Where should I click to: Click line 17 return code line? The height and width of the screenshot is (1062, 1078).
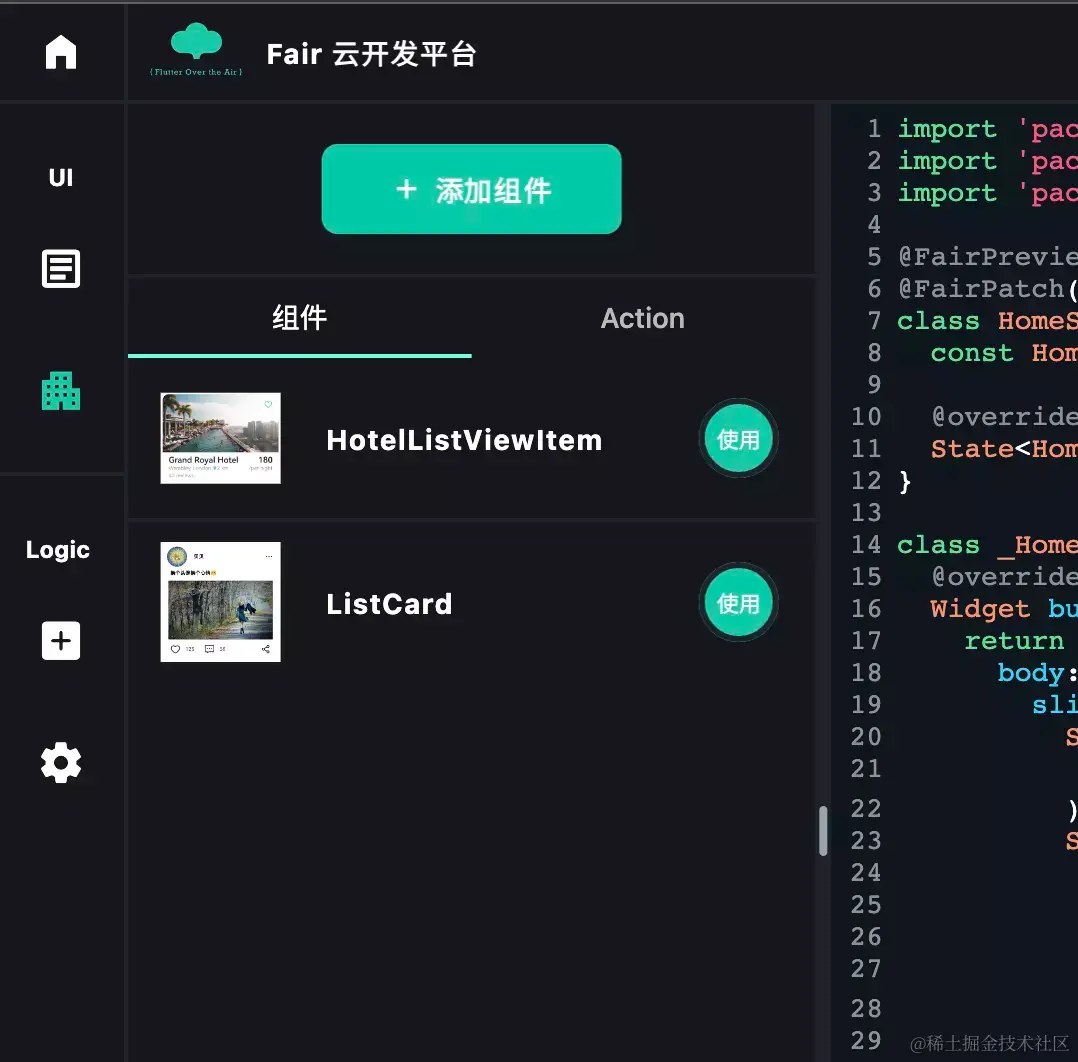coord(1014,641)
